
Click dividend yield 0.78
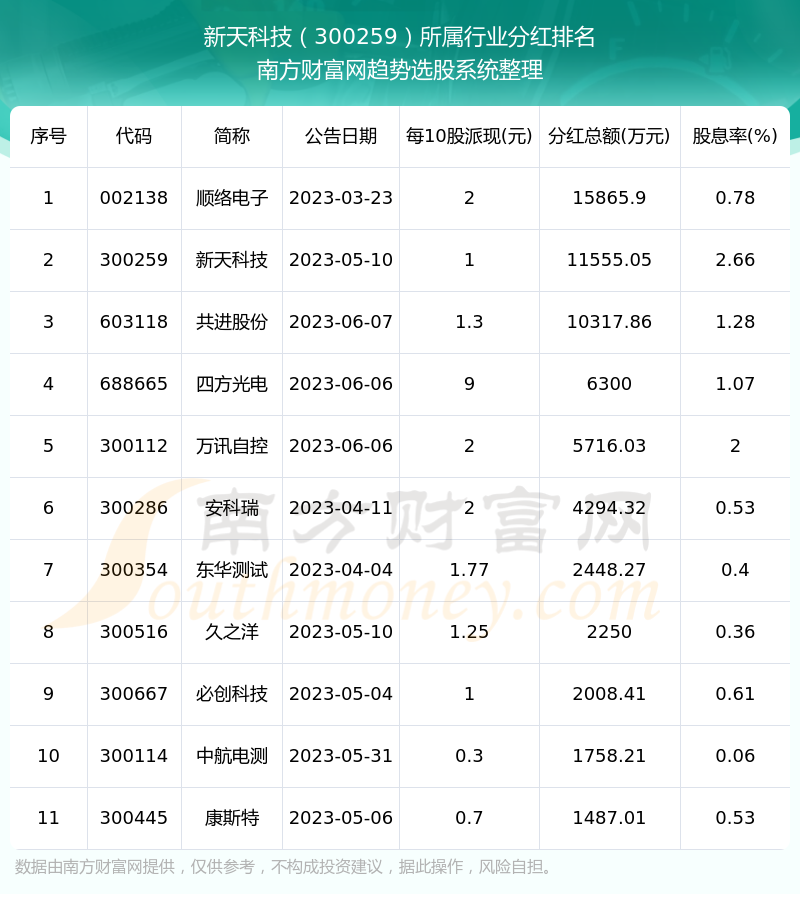coord(735,198)
